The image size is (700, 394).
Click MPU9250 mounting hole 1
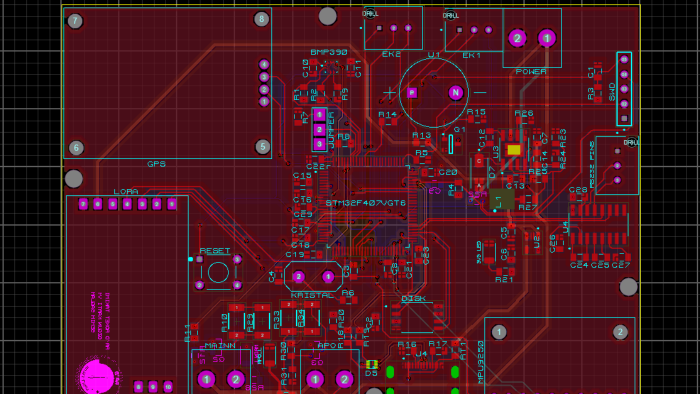(499, 332)
